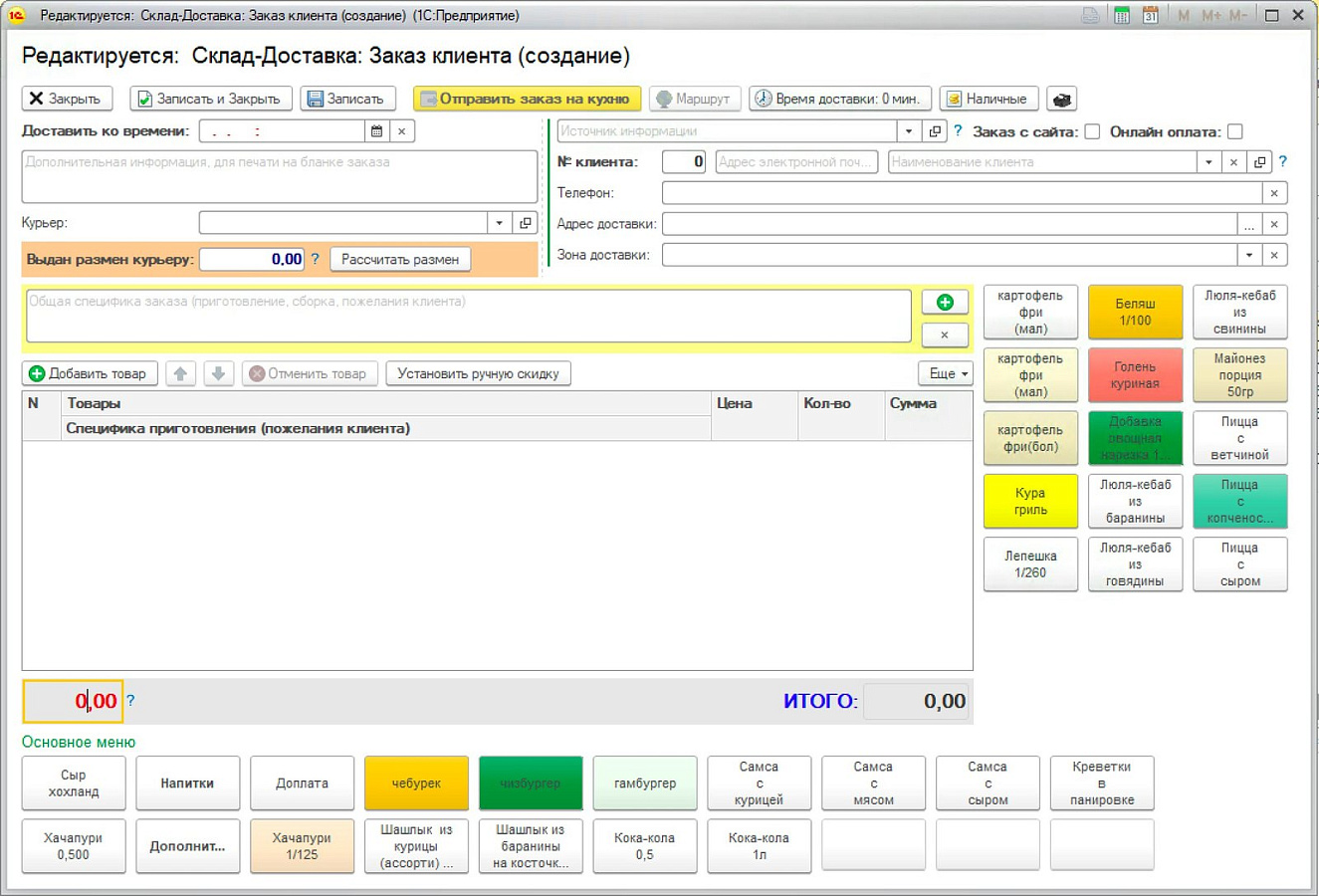Clear the Адрес доставки field
This screenshot has width=1319, height=896.
pyautogui.click(x=1274, y=224)
